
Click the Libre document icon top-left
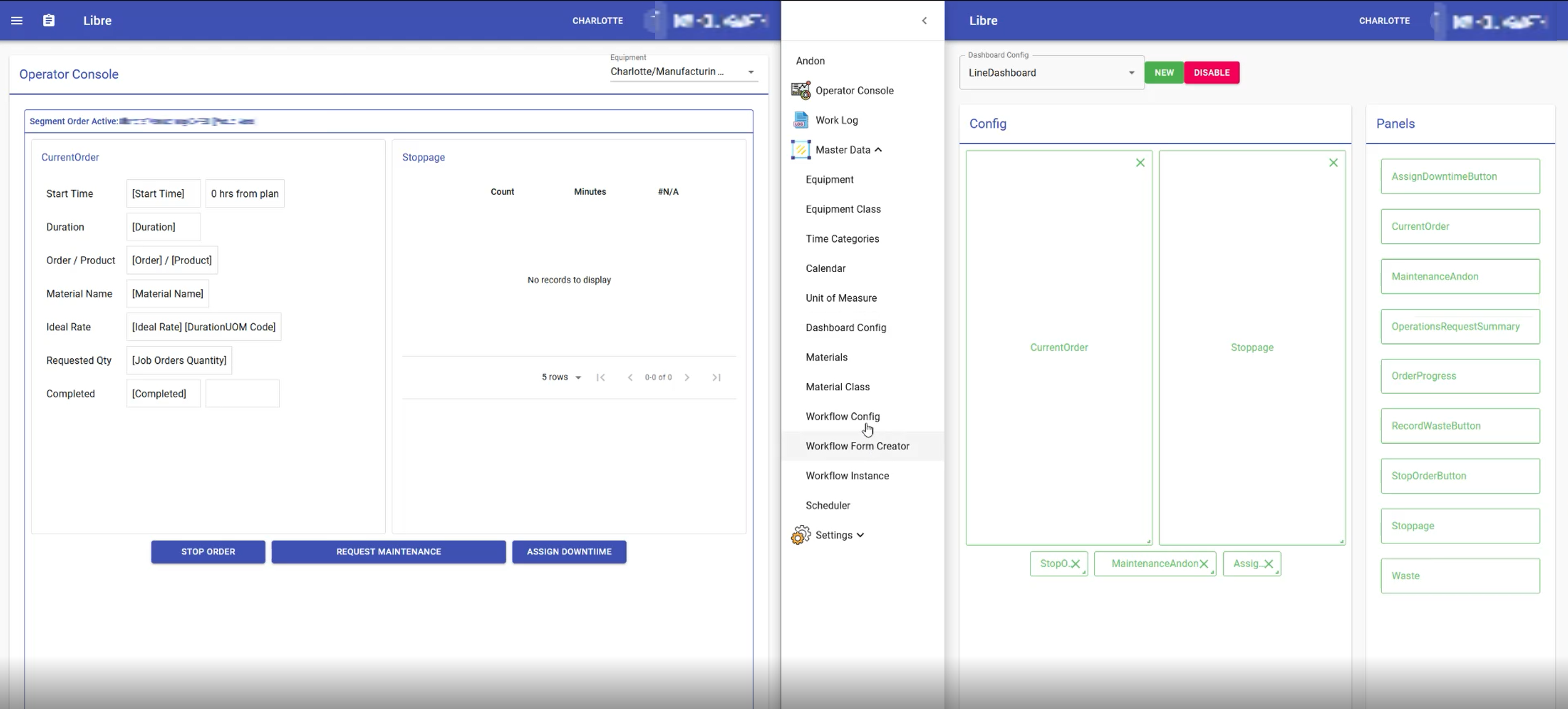click(x=48, y=20)
